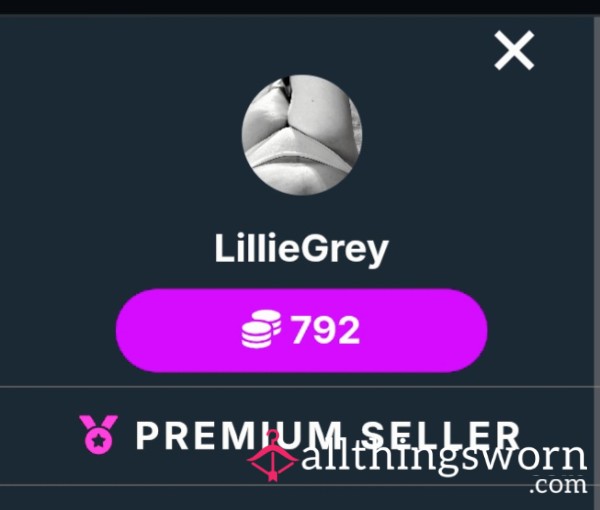Click the LillieGrey username
600x510 pixels.
(x=302, y=249)
